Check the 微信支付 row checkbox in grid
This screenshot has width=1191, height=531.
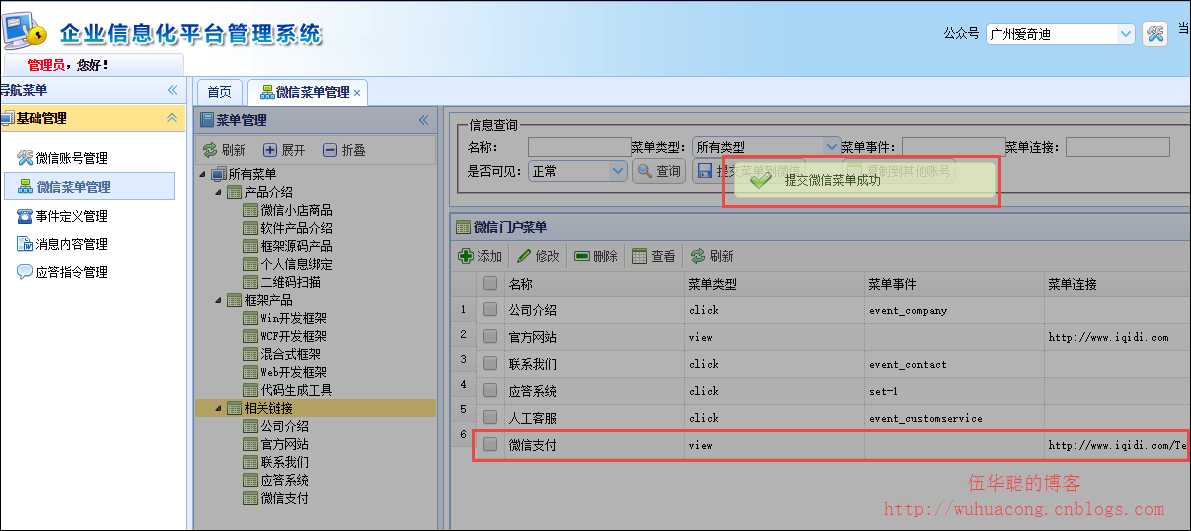pyautogui.click(x=490, y=444)
